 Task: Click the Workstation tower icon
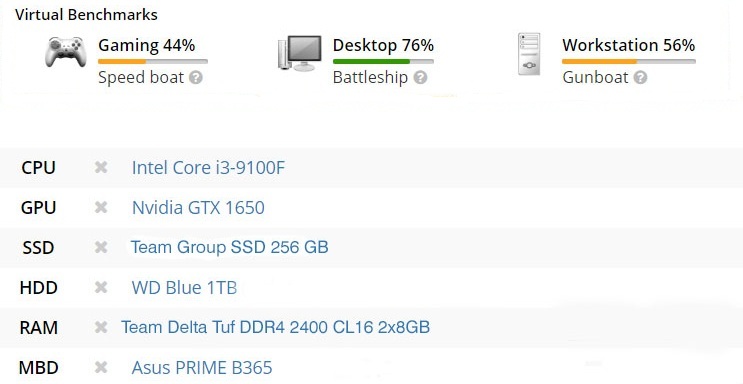(x=529, y=54)
